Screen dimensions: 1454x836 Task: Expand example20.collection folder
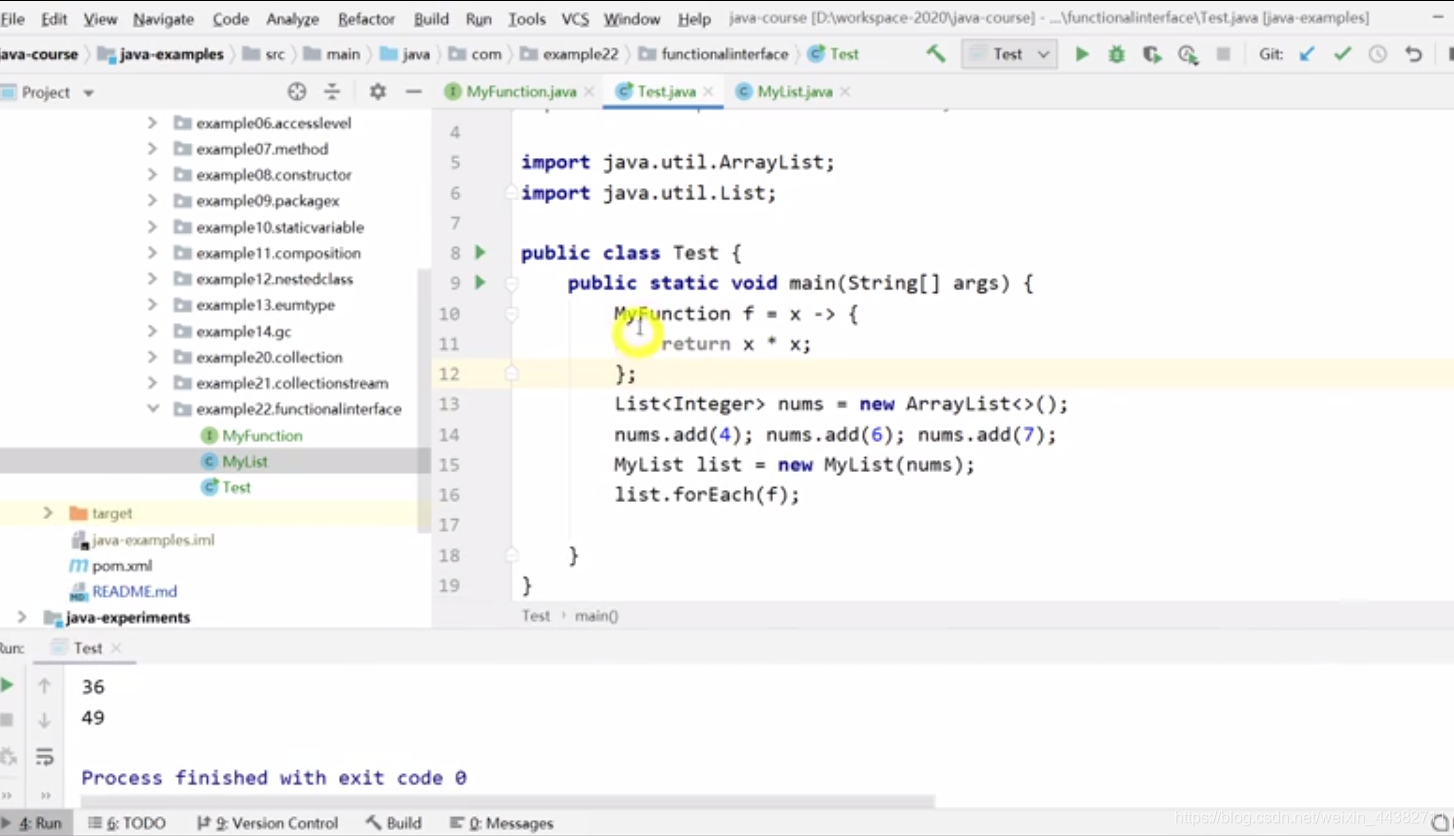point(152,357)
